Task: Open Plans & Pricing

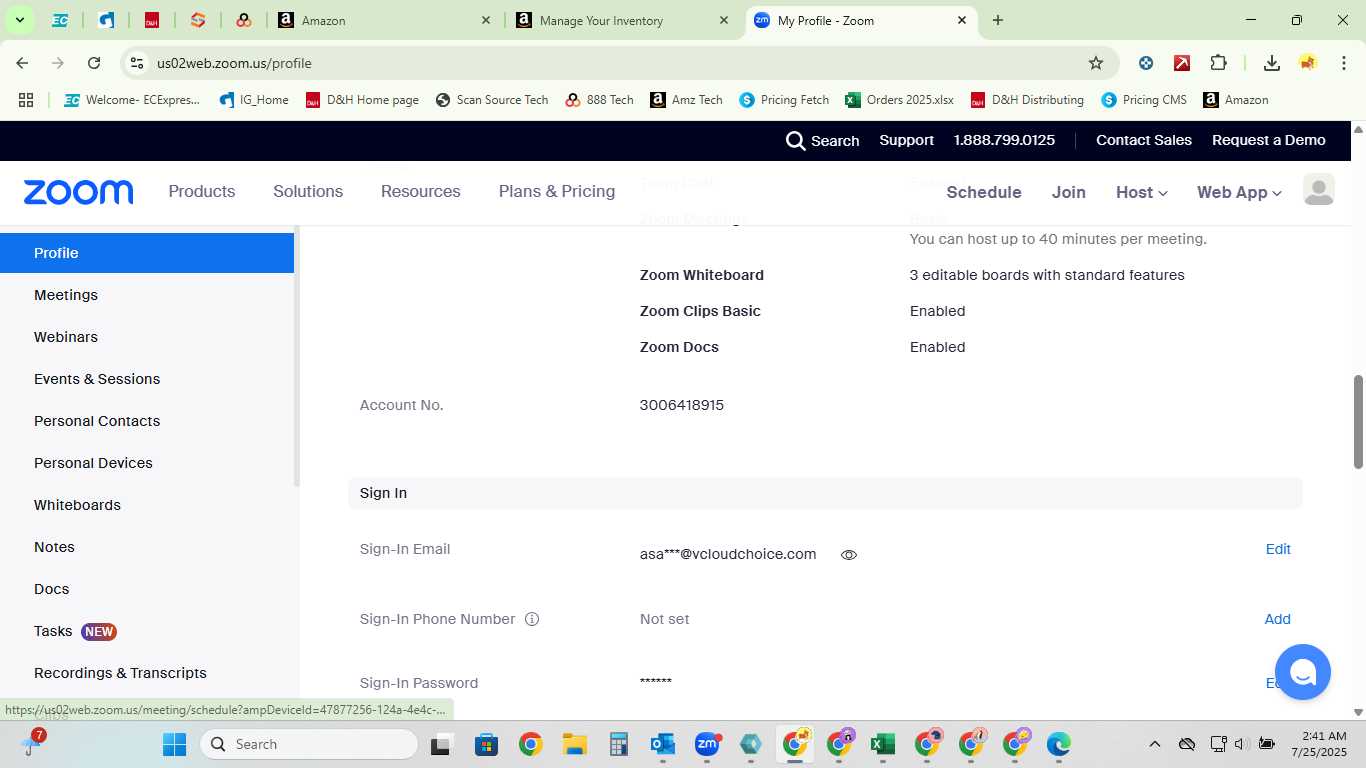Action: click(x=557, y=191)
